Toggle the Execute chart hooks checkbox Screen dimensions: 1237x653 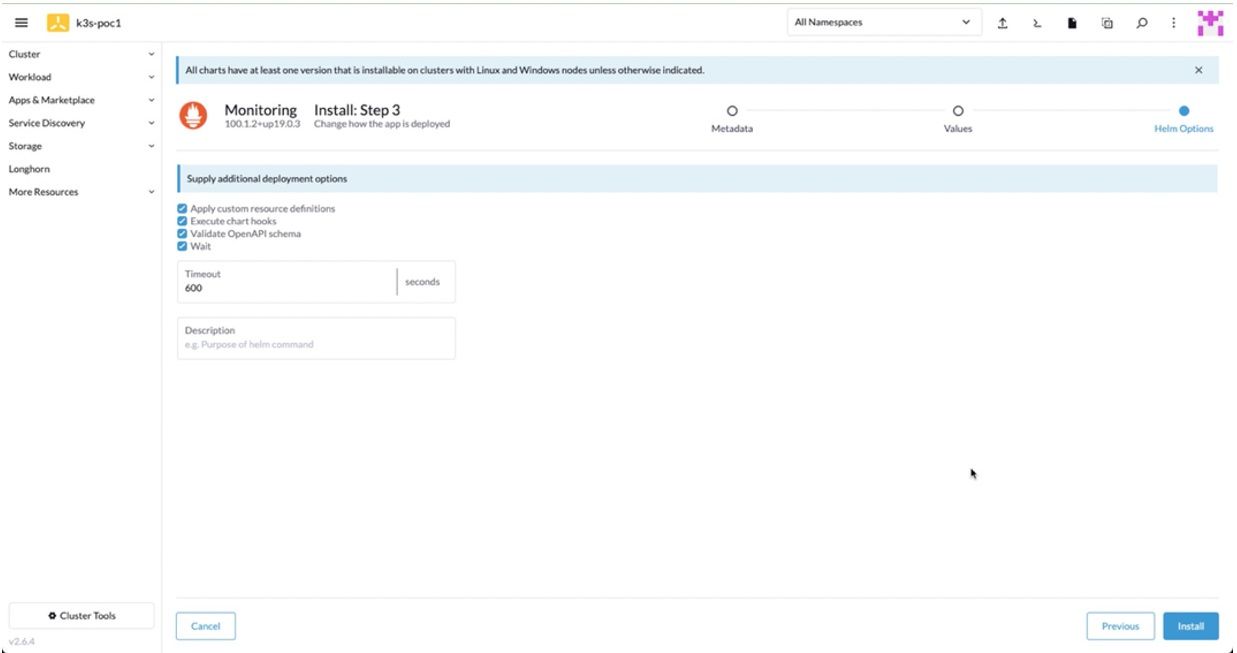click(182, 221)
